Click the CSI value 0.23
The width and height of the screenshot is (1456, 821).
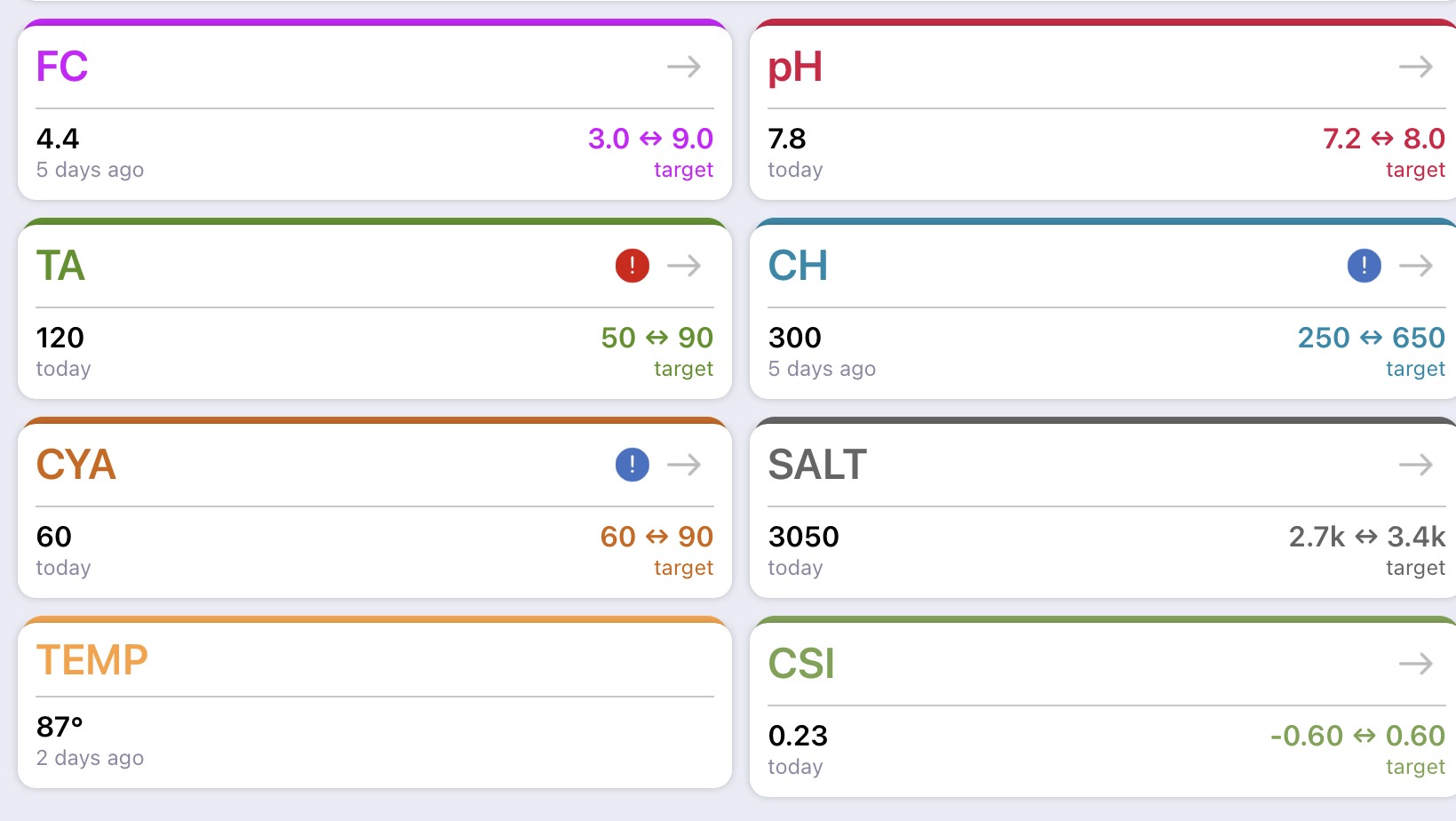pyautogui.click(x=798, y=736)
